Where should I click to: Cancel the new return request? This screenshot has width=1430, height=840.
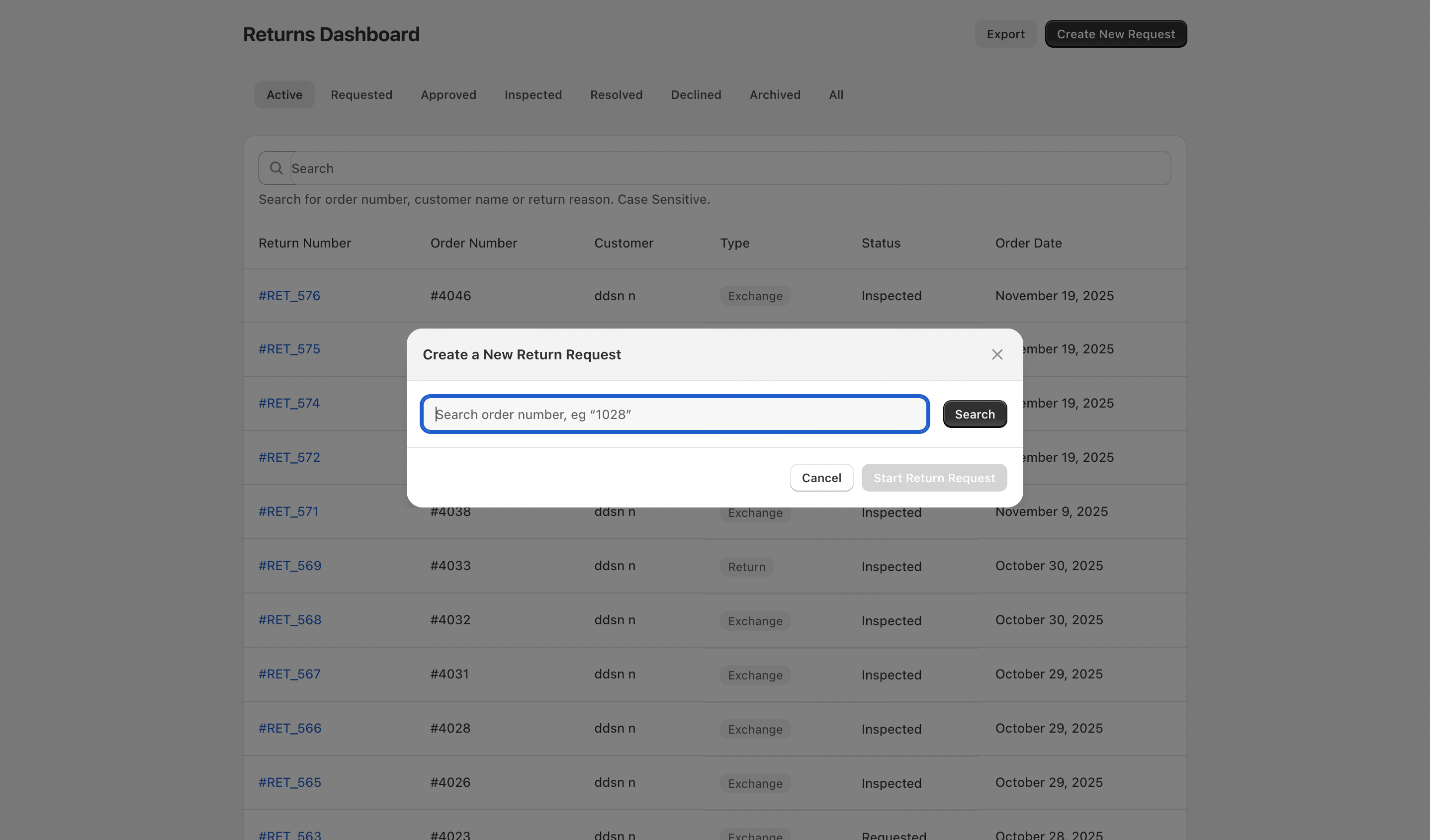[x=821, y=478]
